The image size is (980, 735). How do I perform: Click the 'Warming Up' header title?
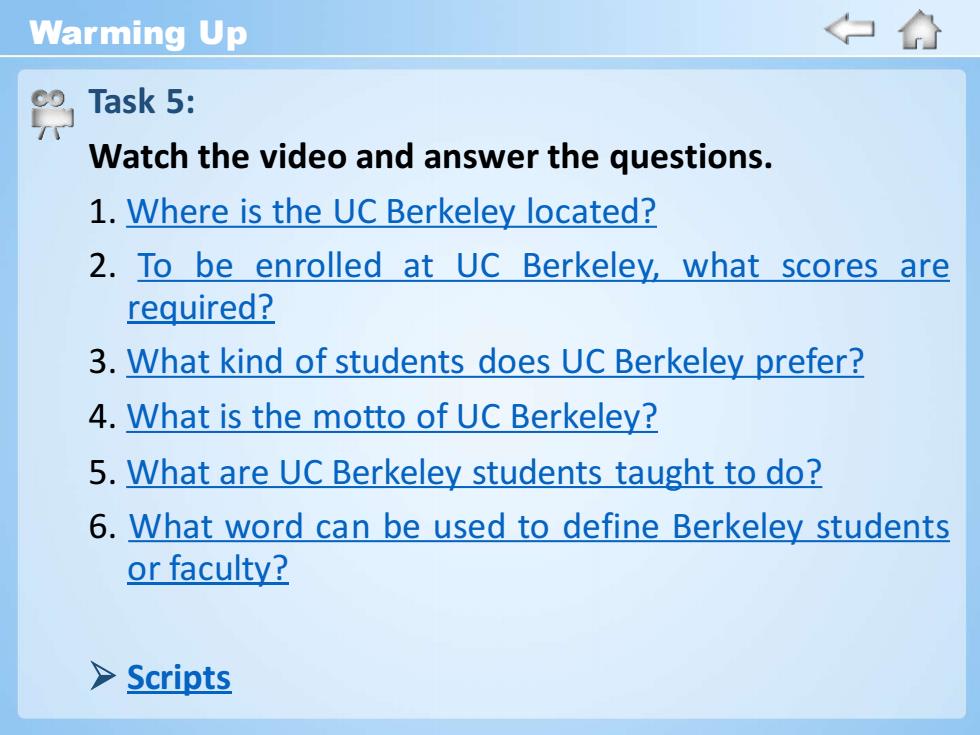click(x=138, y=33)
